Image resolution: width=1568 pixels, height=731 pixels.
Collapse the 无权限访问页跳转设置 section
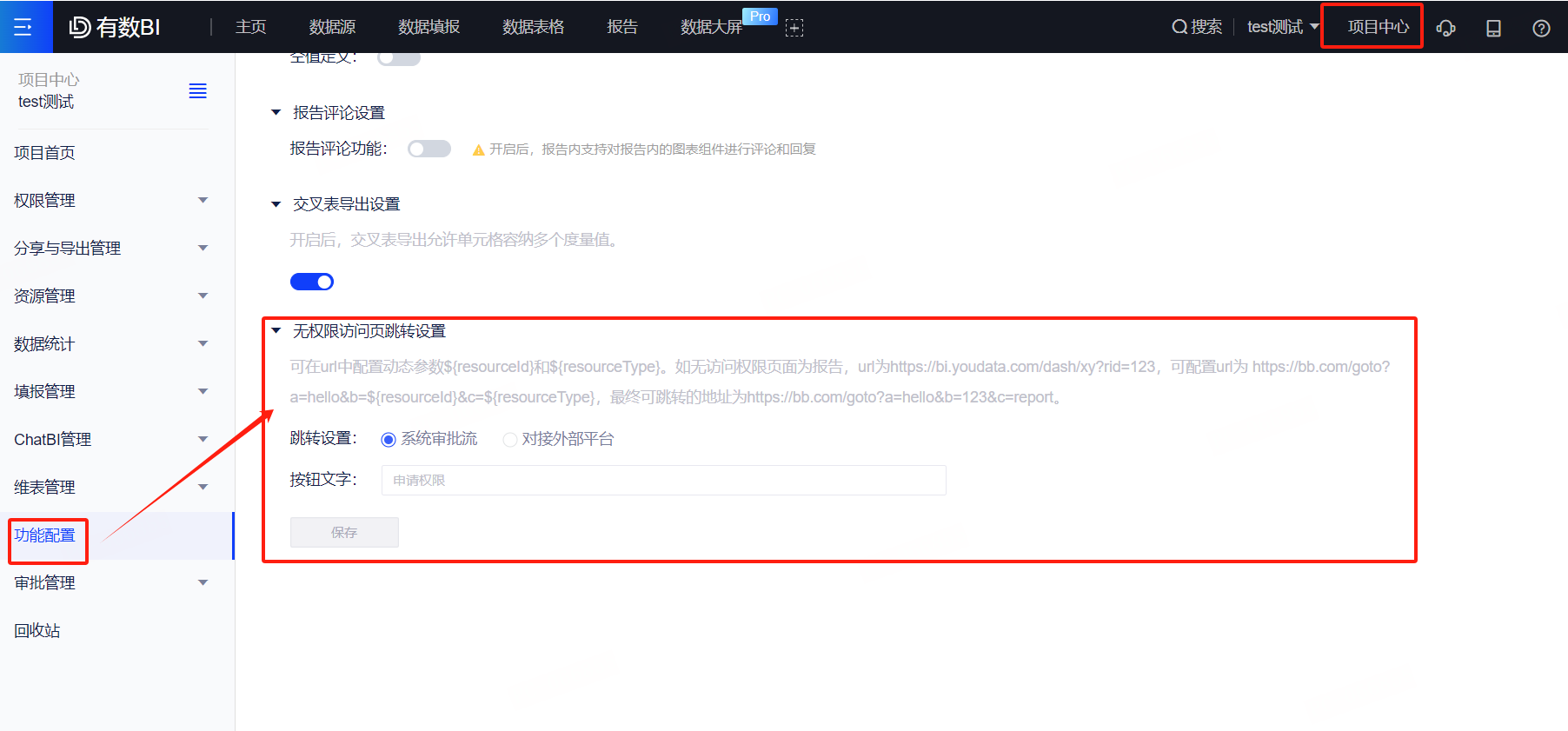point(276,331)
